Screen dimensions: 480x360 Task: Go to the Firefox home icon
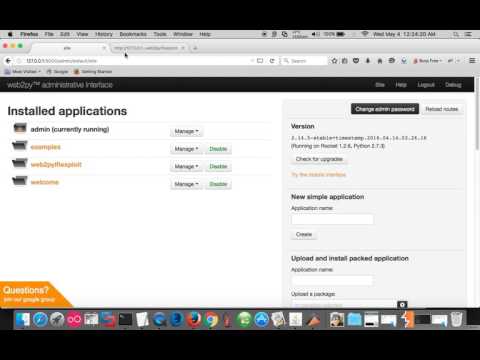pyautogui.click(x=380, y=61)
